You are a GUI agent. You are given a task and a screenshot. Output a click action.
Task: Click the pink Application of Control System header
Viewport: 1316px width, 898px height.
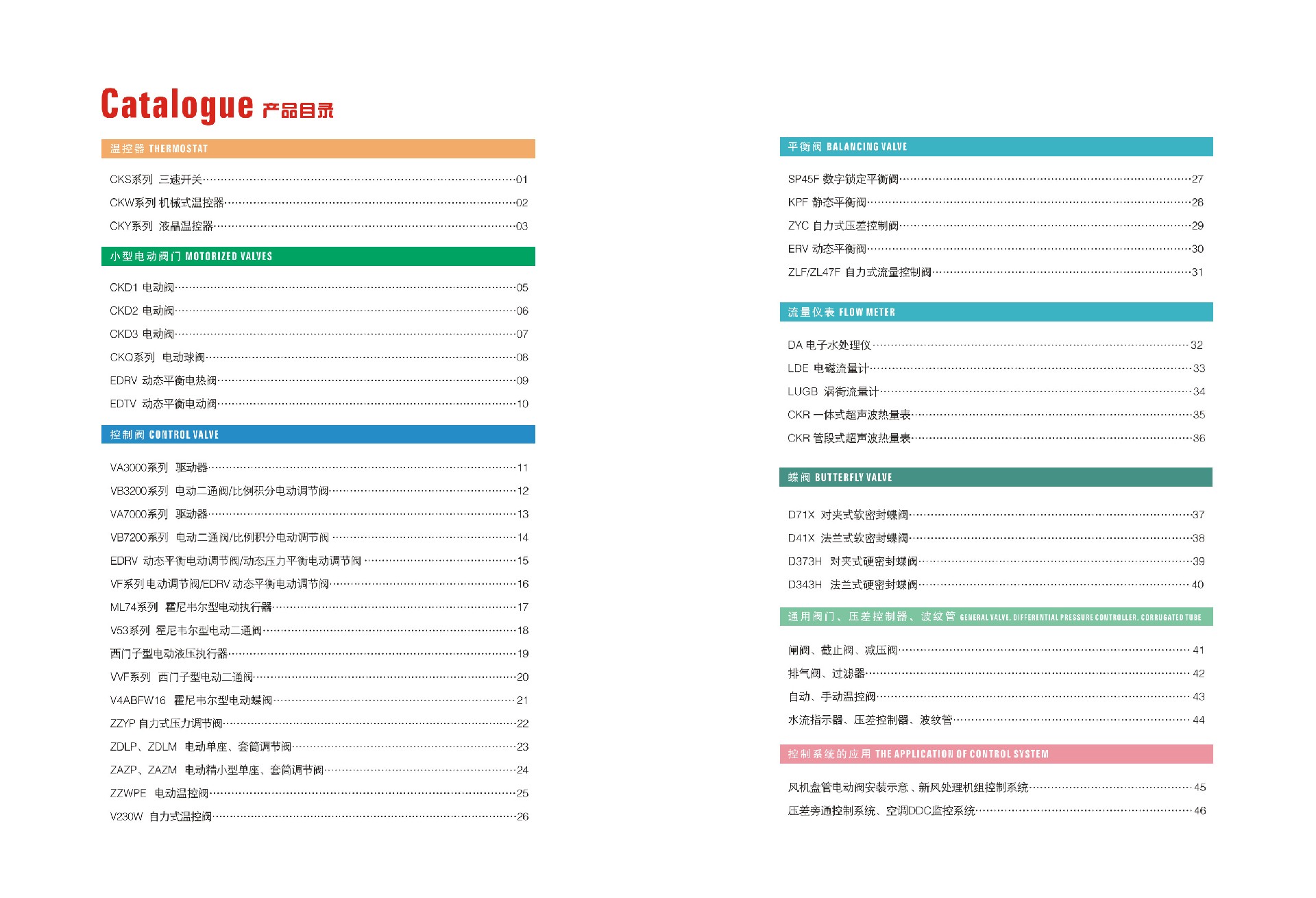tap(995, 754)
